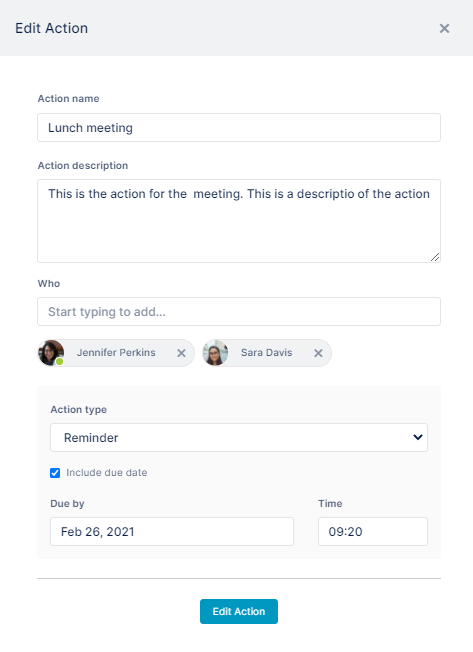Viewport: 473px width, 652px height.
Task: Remove Sara Davis from assignees
Action: click(x=318, y=353)
